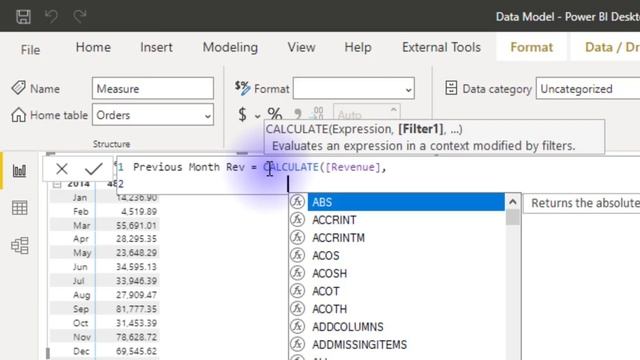This screenshot has height=360, width=640.
Task: Click fx icon beside ABS
Action: coord(298,202)
